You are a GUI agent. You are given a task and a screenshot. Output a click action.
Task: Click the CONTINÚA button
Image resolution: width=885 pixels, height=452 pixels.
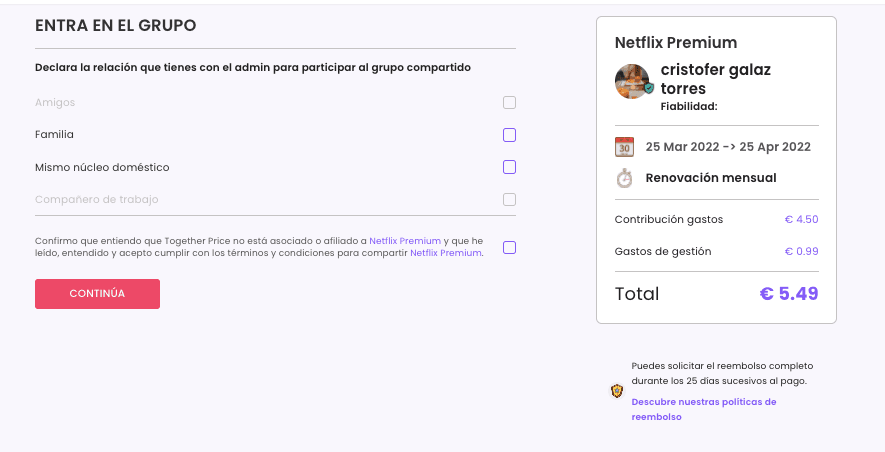point(97,293)
